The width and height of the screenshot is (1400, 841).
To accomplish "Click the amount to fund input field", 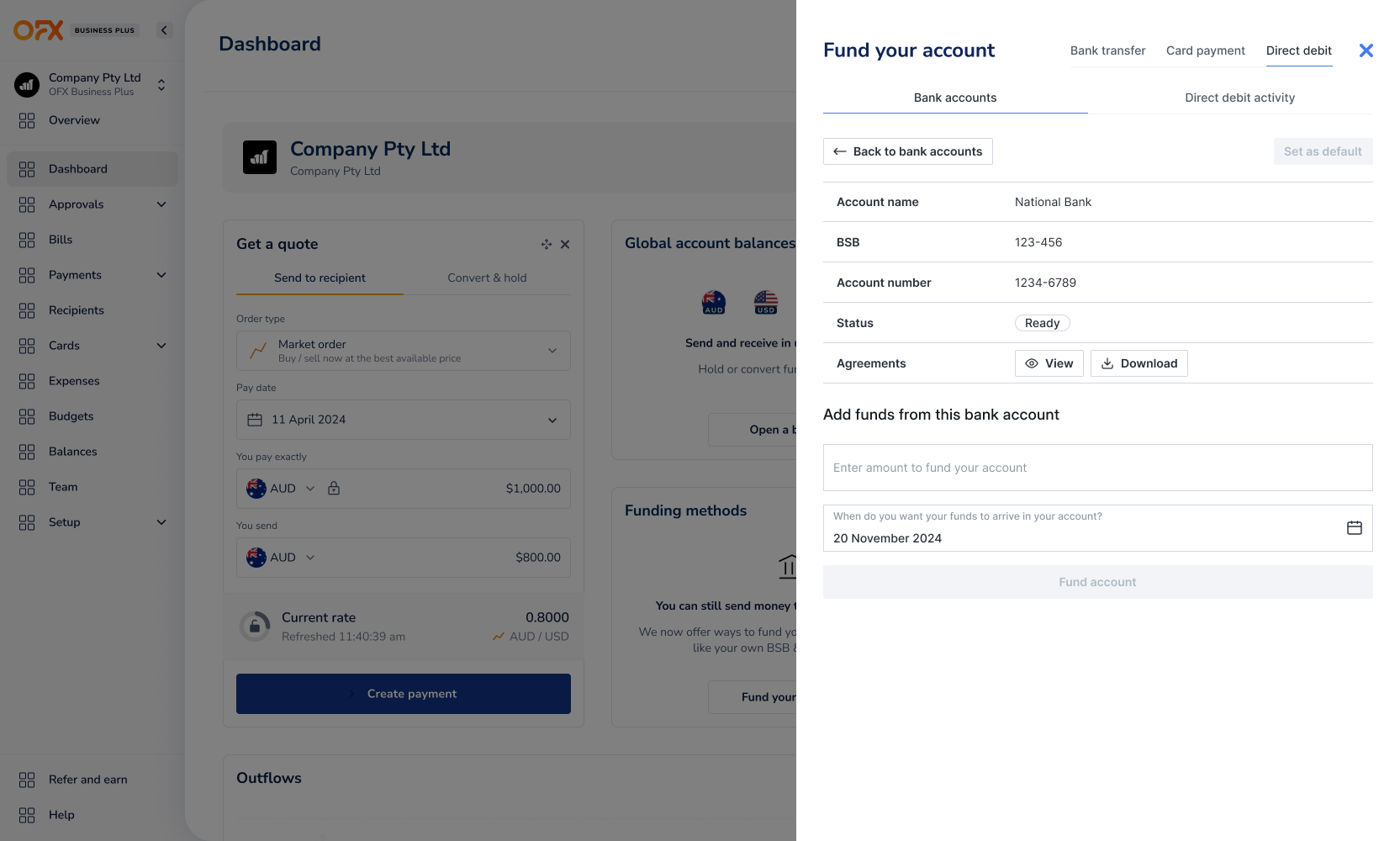I will [1097, 468].
